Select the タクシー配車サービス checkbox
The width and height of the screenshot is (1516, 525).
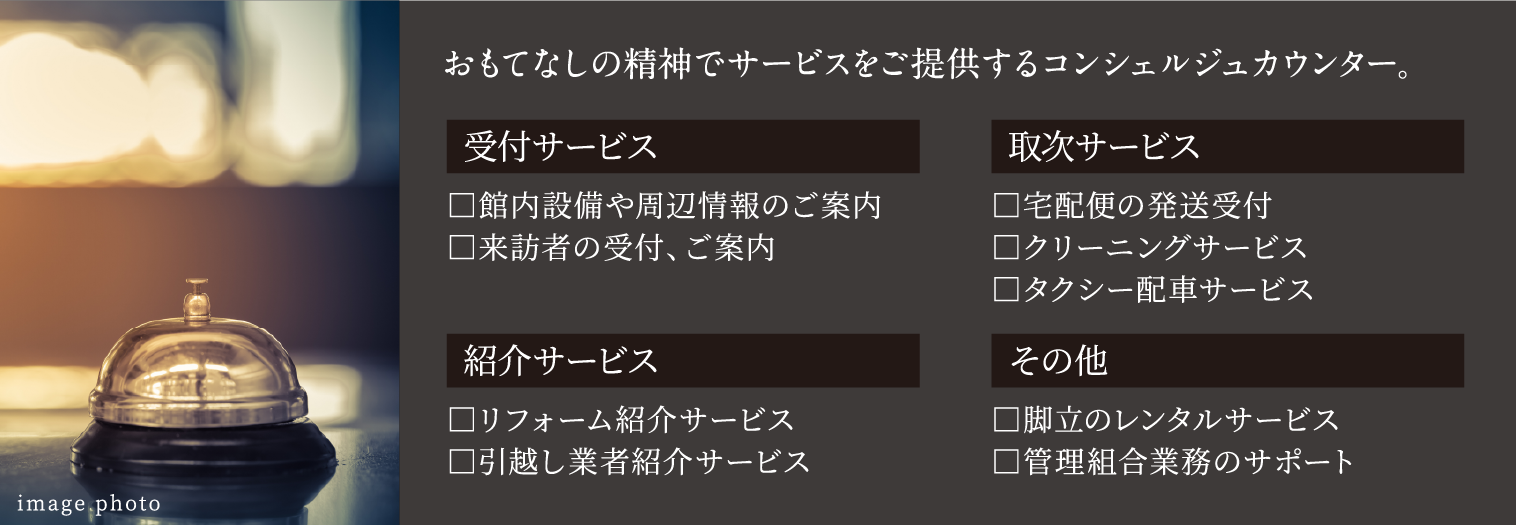1005,291
